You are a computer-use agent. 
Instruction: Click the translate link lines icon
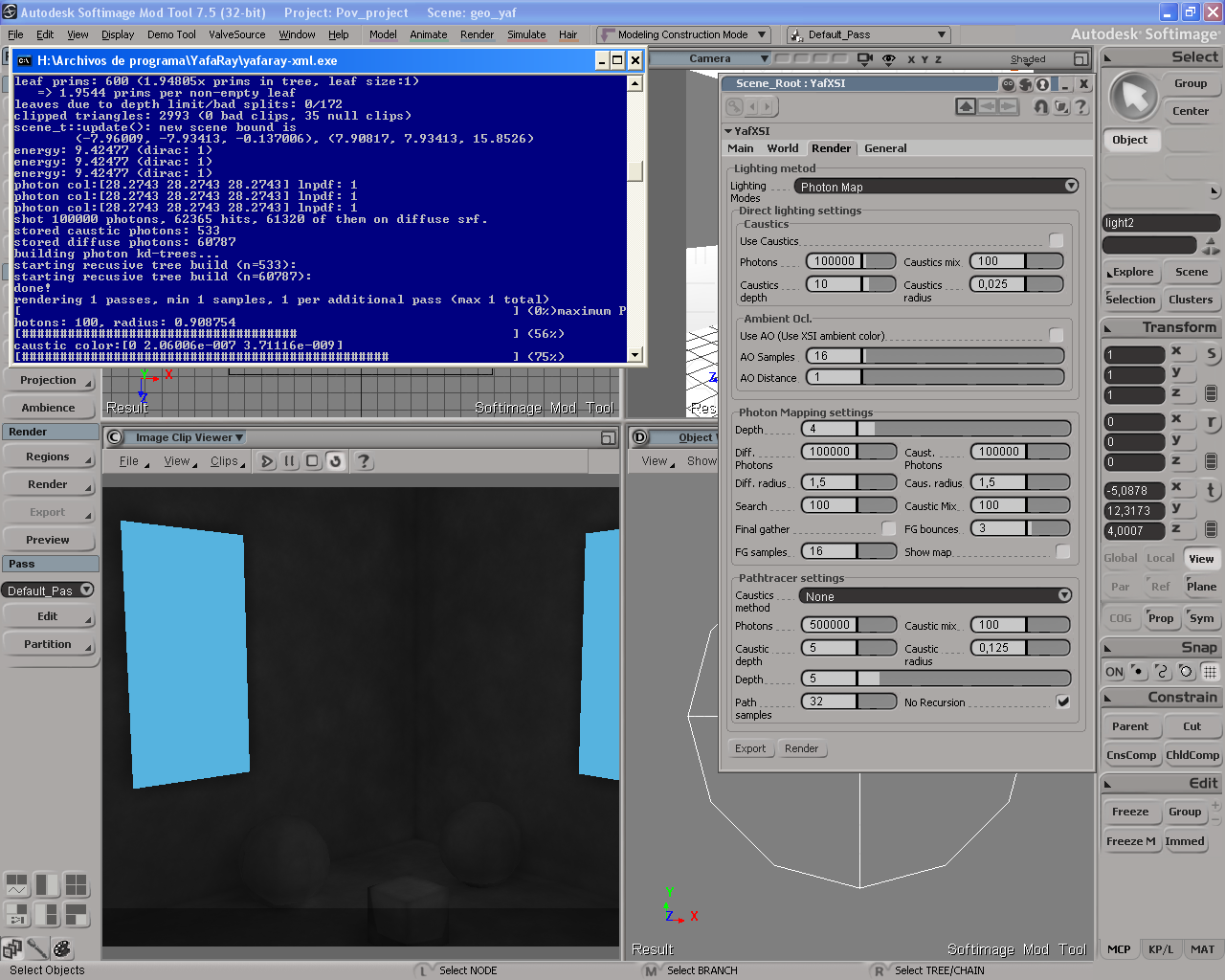(1211, 529)
